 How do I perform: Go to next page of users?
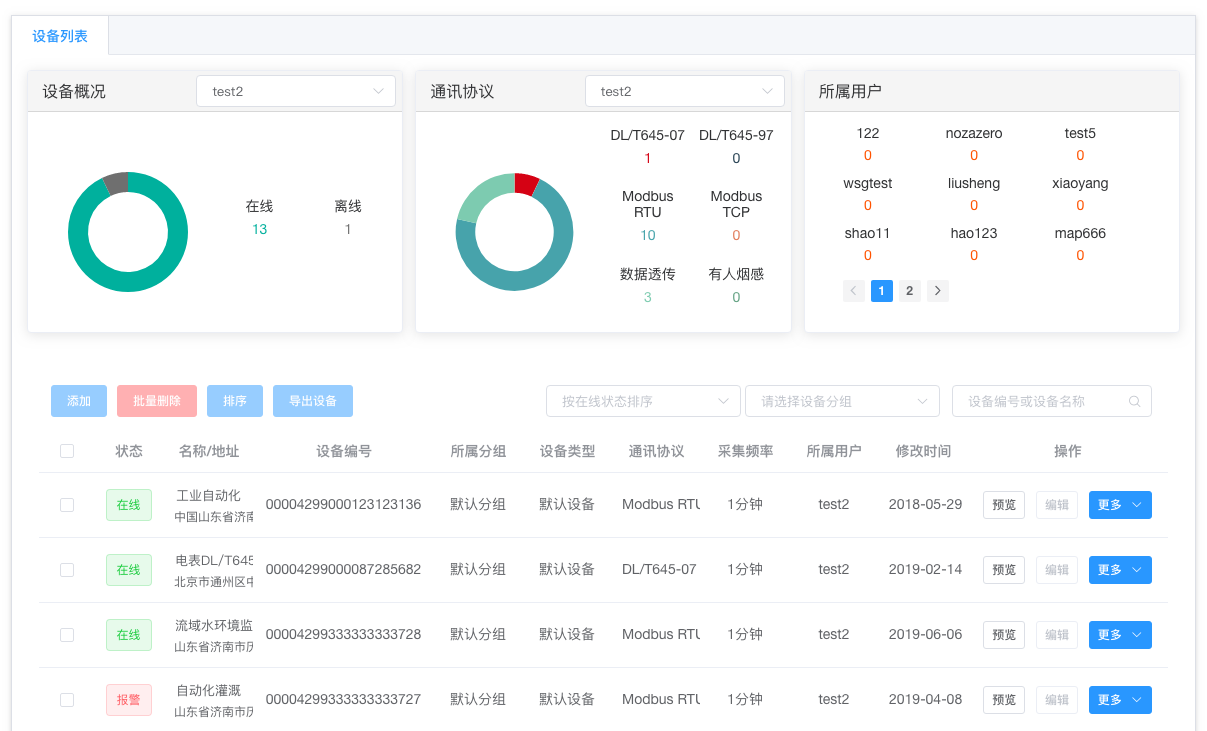[937, 291]
